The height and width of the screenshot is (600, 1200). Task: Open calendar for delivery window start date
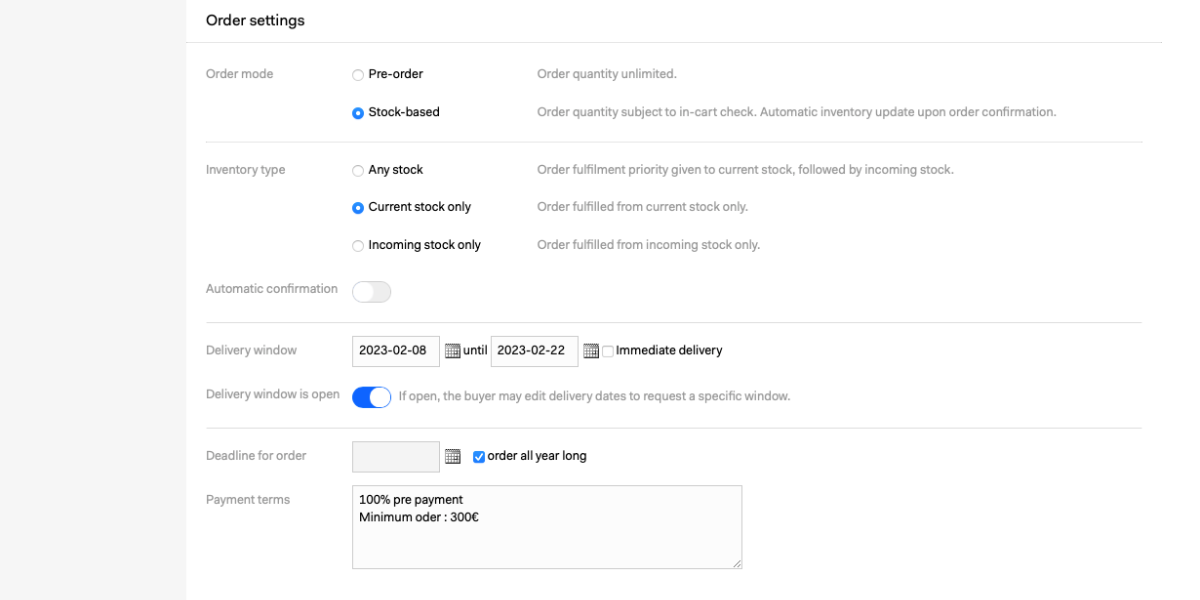(452, 351)
